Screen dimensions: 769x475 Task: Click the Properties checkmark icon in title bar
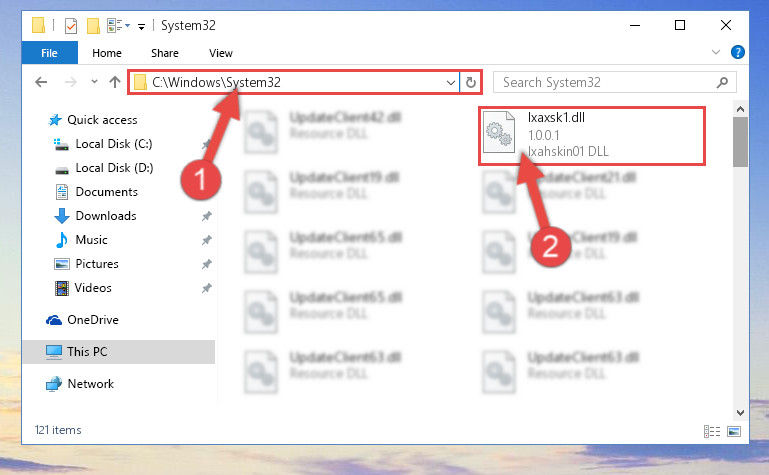tap(71, 25)
